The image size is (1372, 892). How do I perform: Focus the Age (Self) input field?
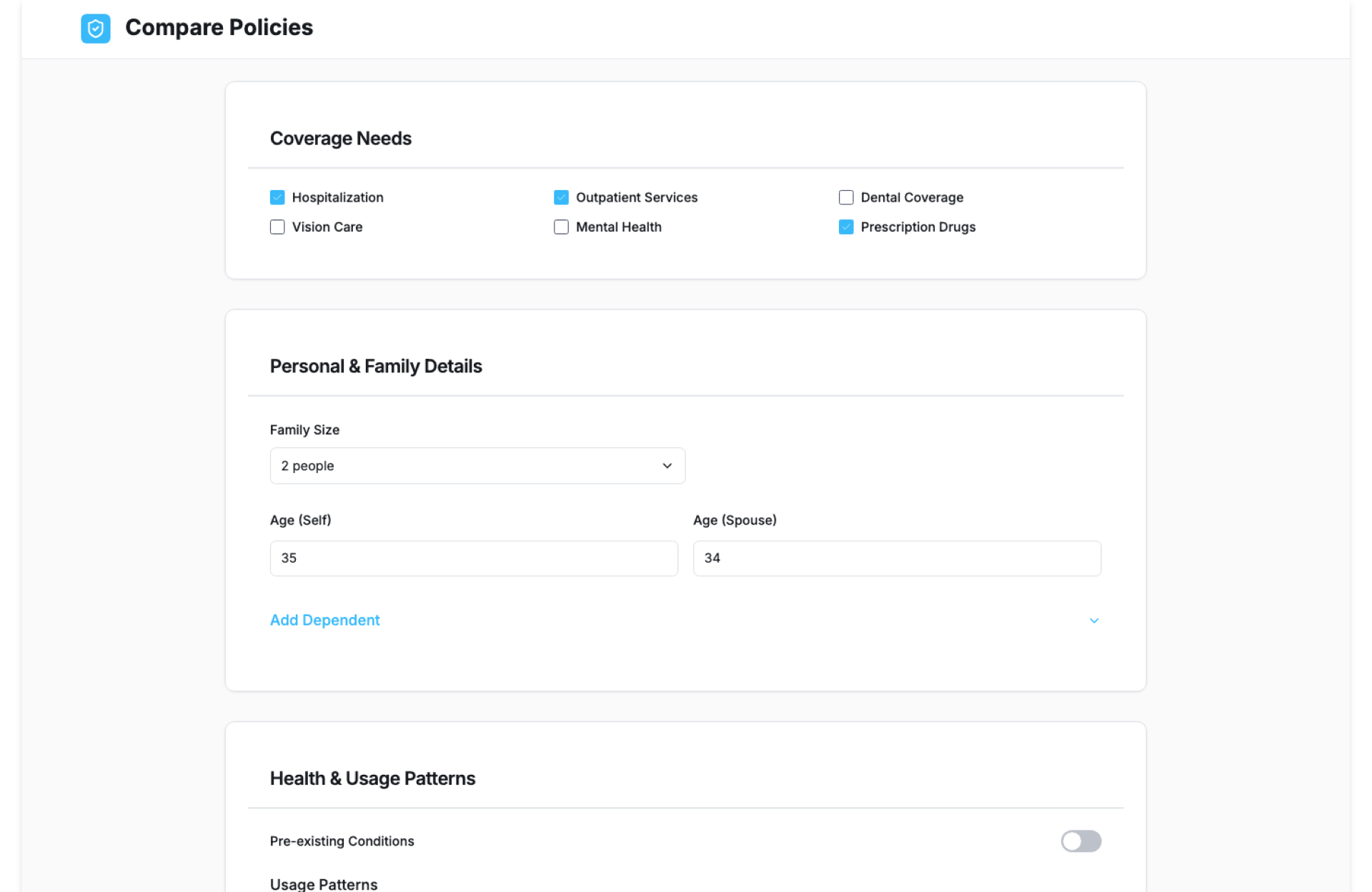pyautogui.click(x=473, y=558)
